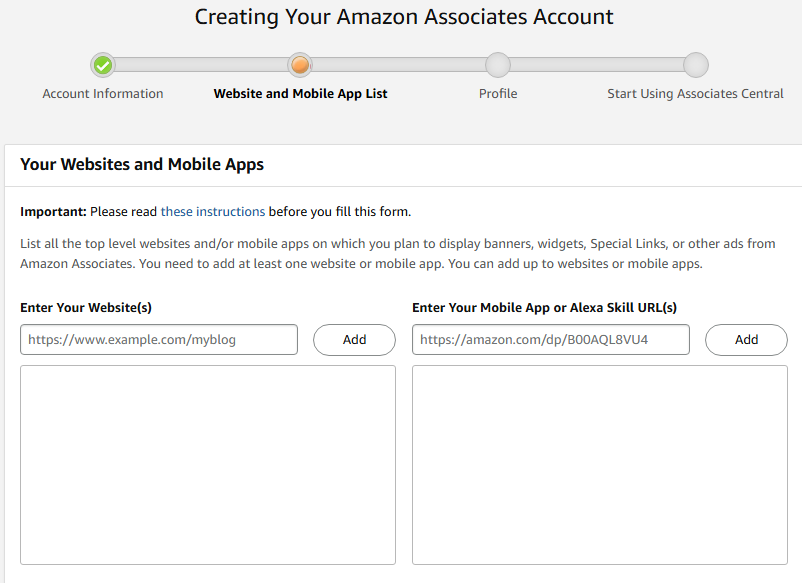The image size is (802, 583).
Task: Select the 'Website and Mobile App List' step label
Action: (300, 94)
